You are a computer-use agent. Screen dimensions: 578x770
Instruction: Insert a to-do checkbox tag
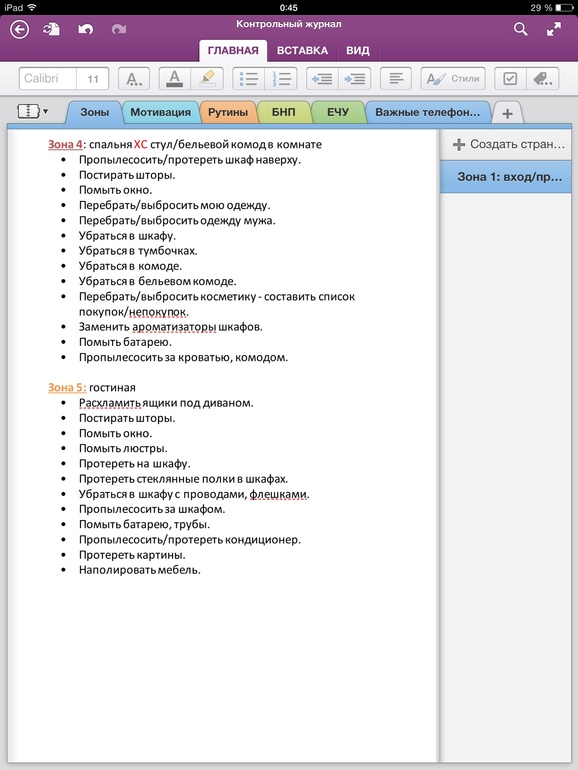coord(510,79)
